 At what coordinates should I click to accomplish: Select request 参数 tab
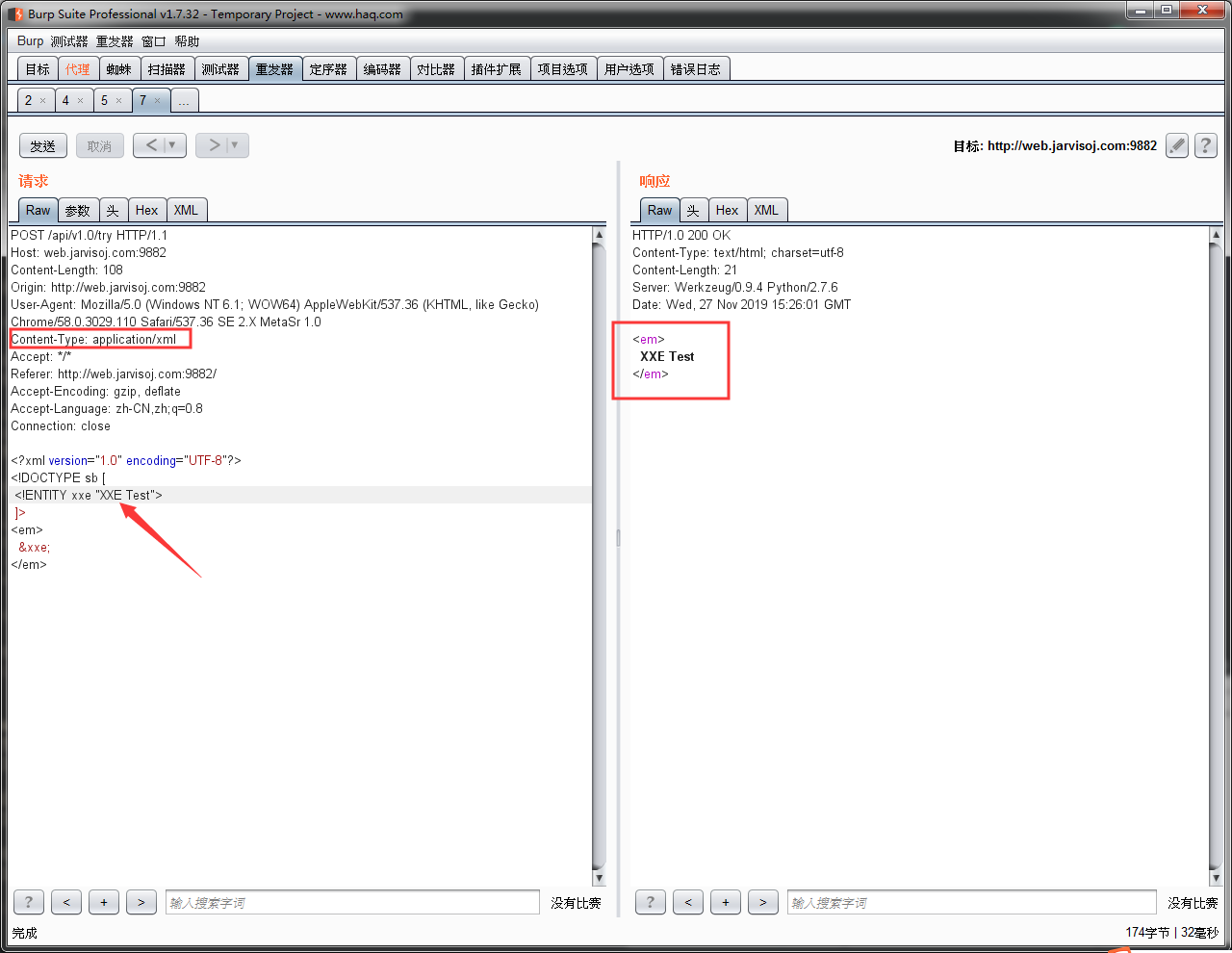[x=78, y=210]
